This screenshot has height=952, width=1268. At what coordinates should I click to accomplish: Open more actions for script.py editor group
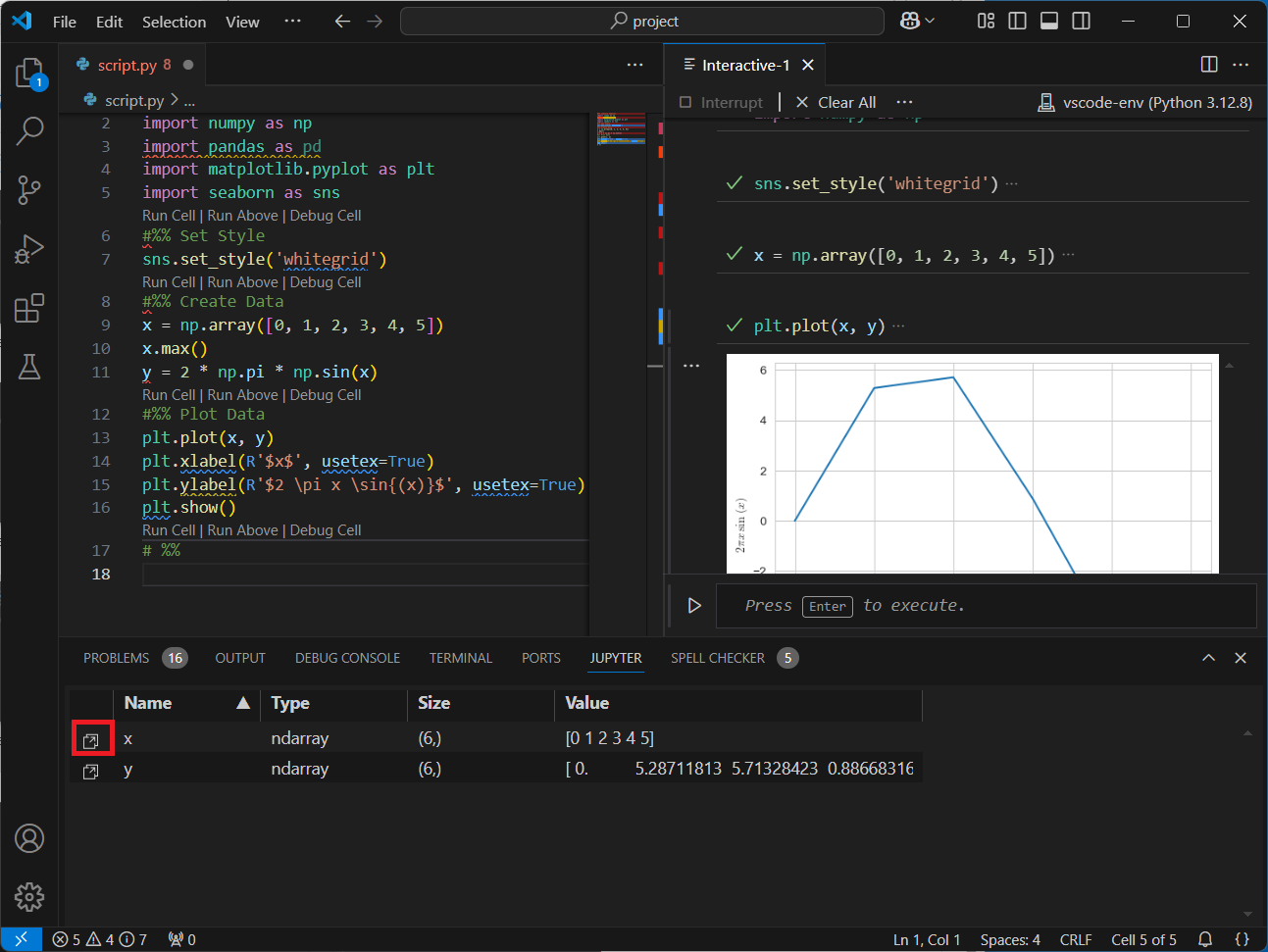(x=635, y=65)
